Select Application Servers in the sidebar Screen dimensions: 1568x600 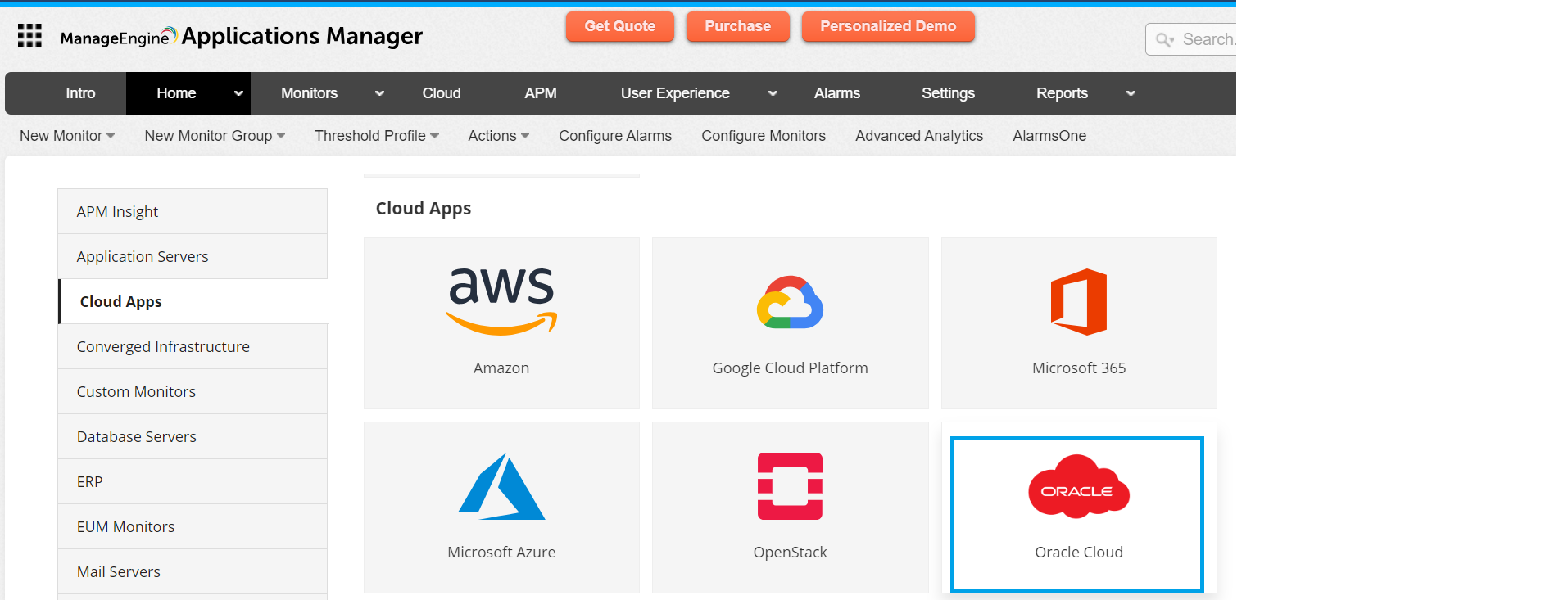coord(193,256)
